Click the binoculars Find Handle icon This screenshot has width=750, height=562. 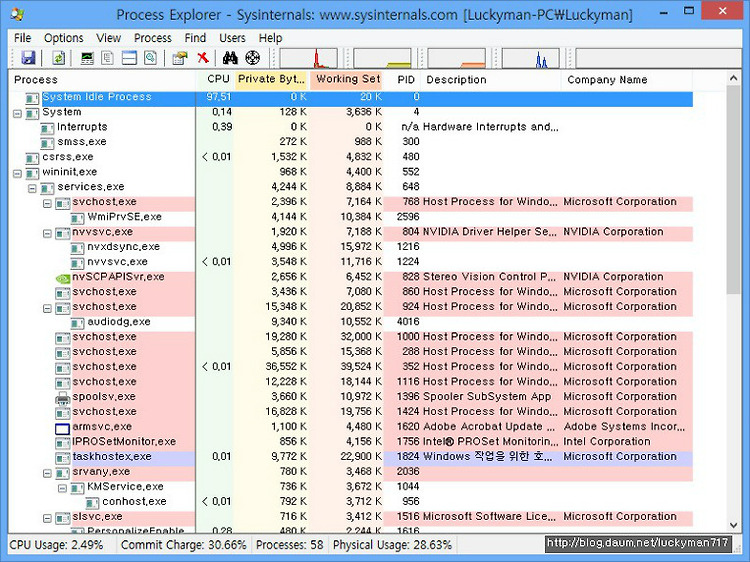230,58
